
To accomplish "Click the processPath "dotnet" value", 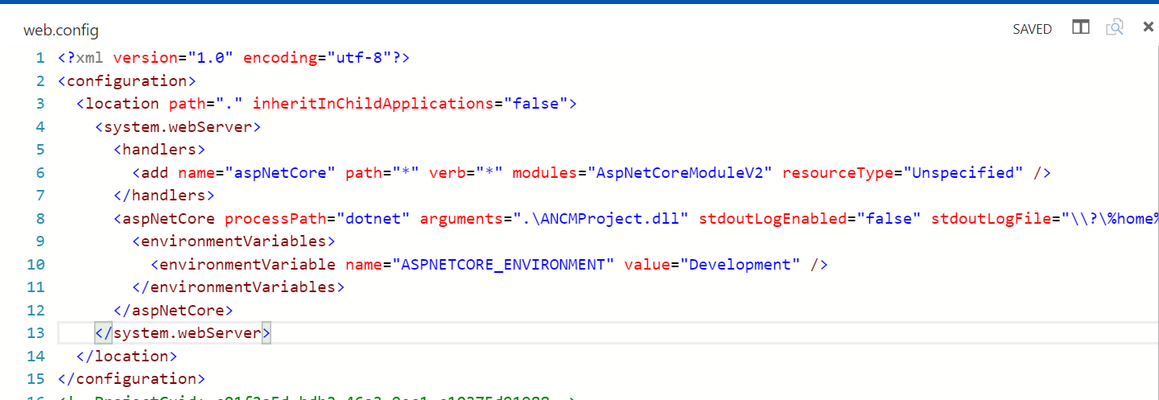I will point(374,218).
